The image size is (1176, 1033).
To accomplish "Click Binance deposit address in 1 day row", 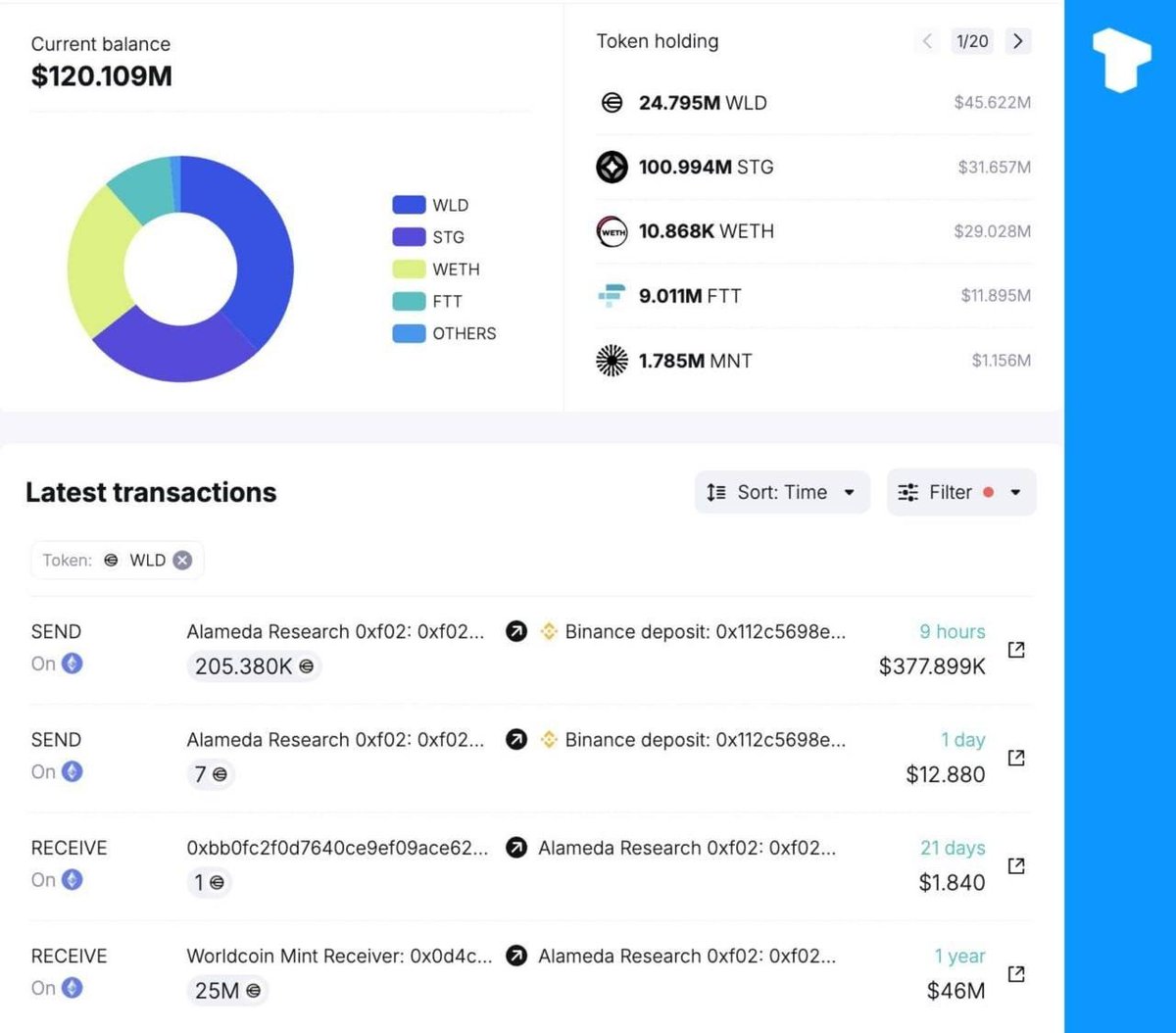I will [705, 739].
